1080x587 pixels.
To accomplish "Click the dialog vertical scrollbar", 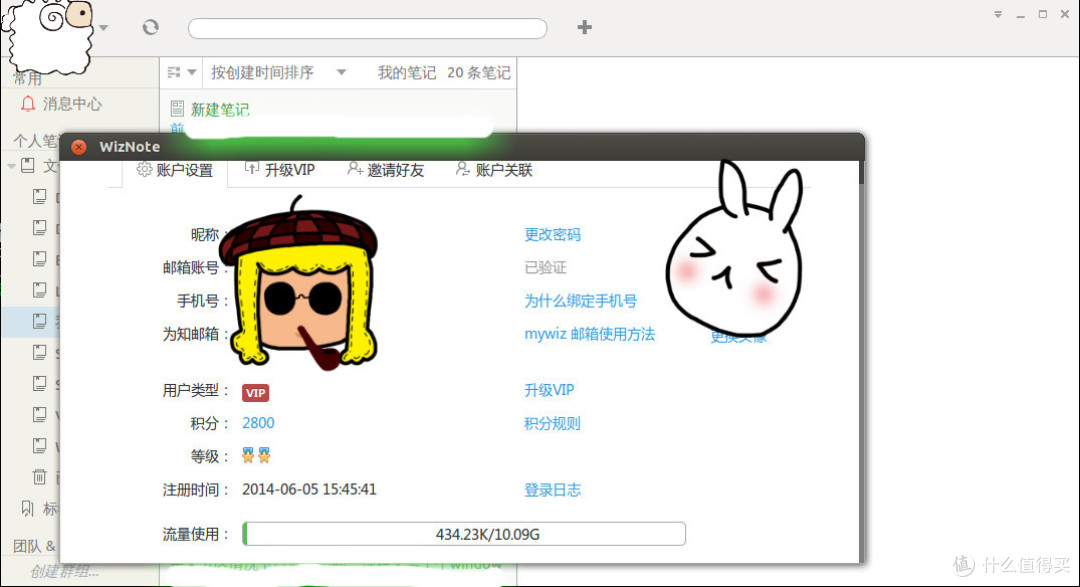I will tap(861, 172).
